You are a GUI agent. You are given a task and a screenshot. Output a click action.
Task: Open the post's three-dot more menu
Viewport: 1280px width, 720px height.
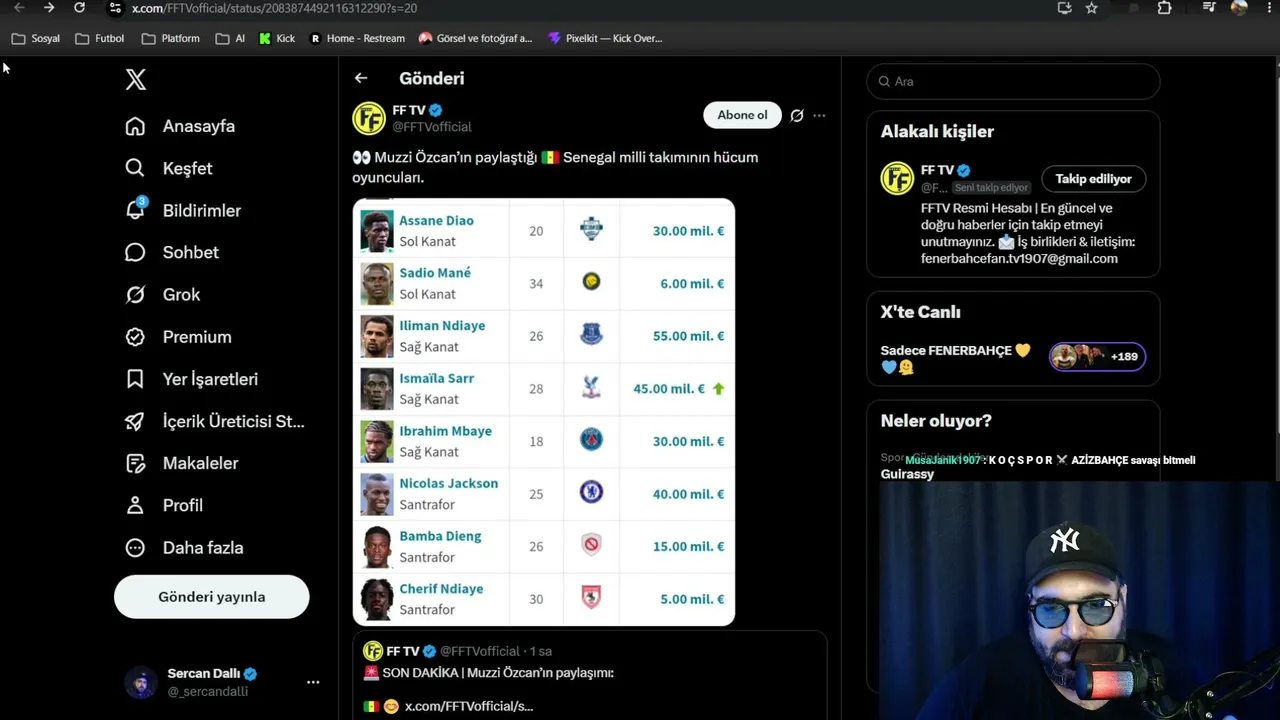coord(819,115)
